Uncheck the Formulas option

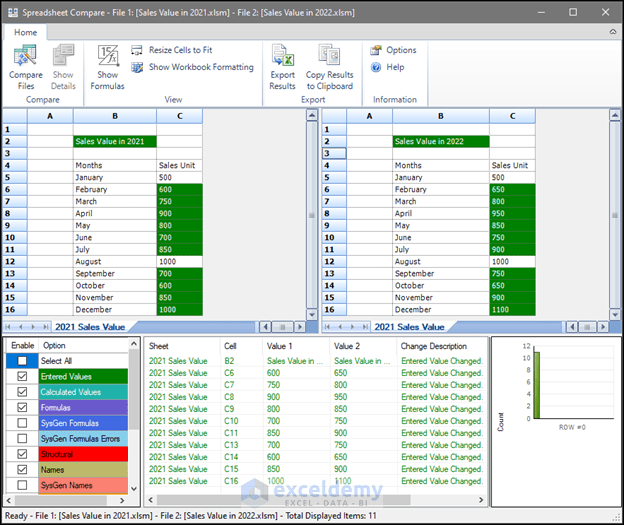point(22,407)
